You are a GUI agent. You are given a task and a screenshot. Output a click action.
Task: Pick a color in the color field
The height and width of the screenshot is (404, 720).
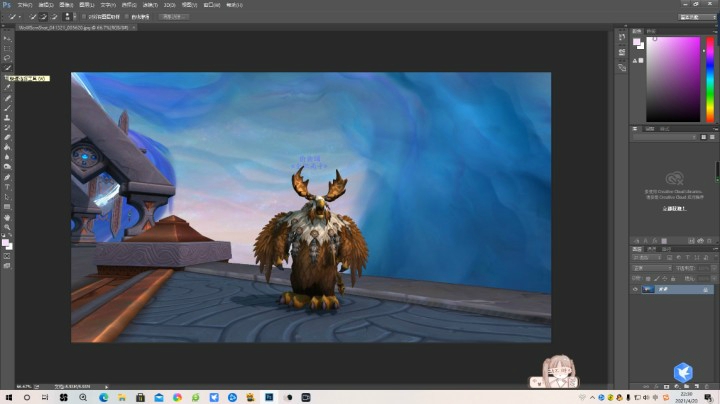coord(673,79)
